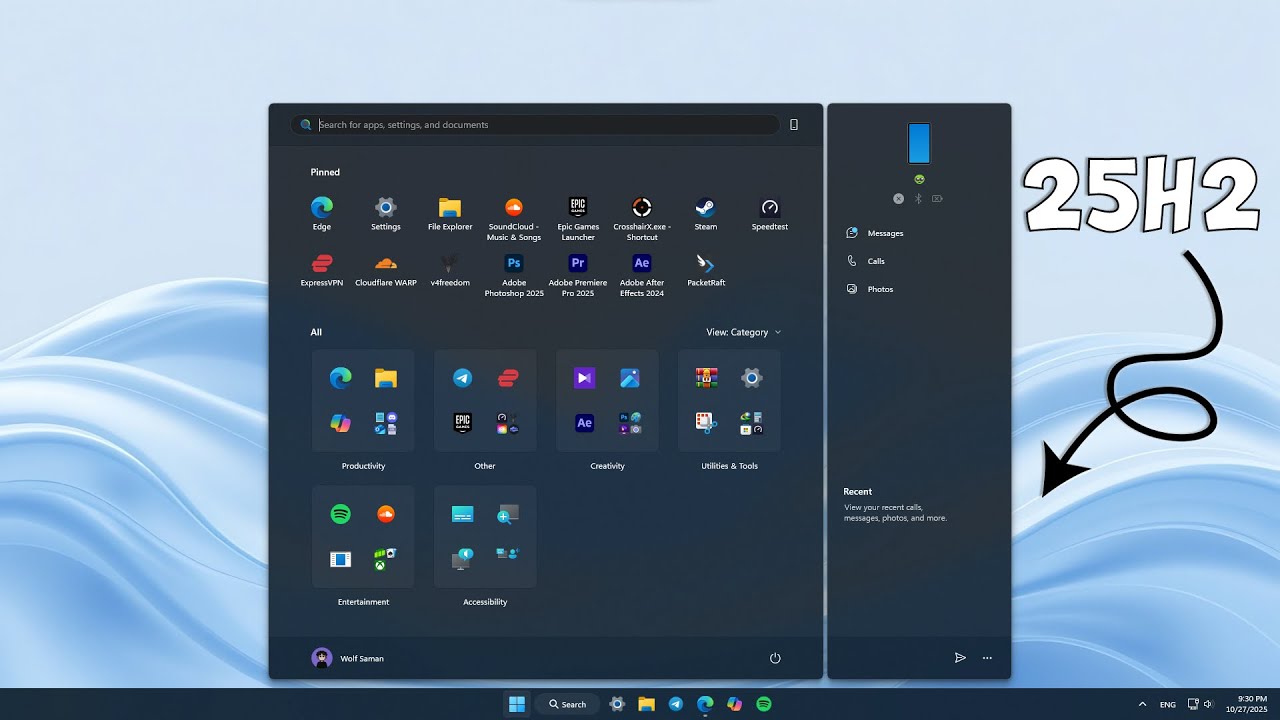This screenshot has width=1280, height=720.
Task: Launch the PacketRaft pinned app
Action: [706, 269]
